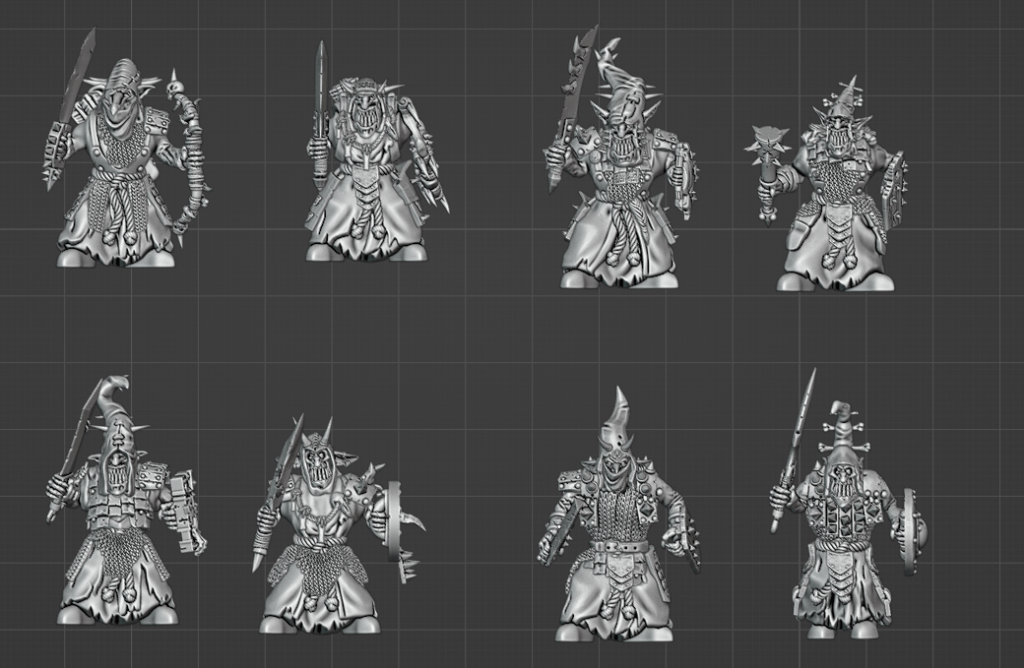Image resolution: width=1024 pixels, height=668 pixels.
Task: Click the shield of the mace-wielding goblin
Action: click(895, 190)
